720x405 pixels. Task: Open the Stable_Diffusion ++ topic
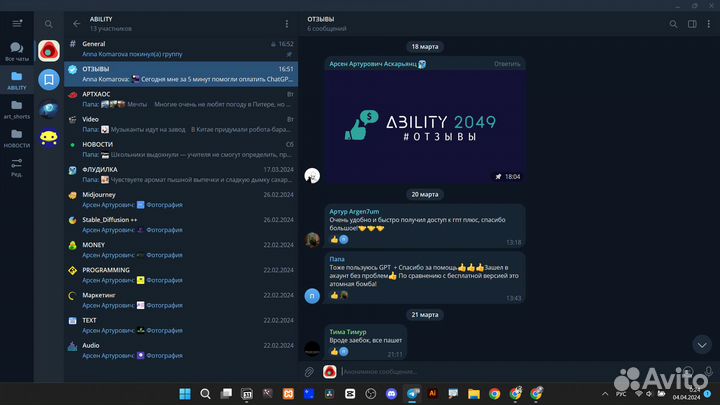181,225
